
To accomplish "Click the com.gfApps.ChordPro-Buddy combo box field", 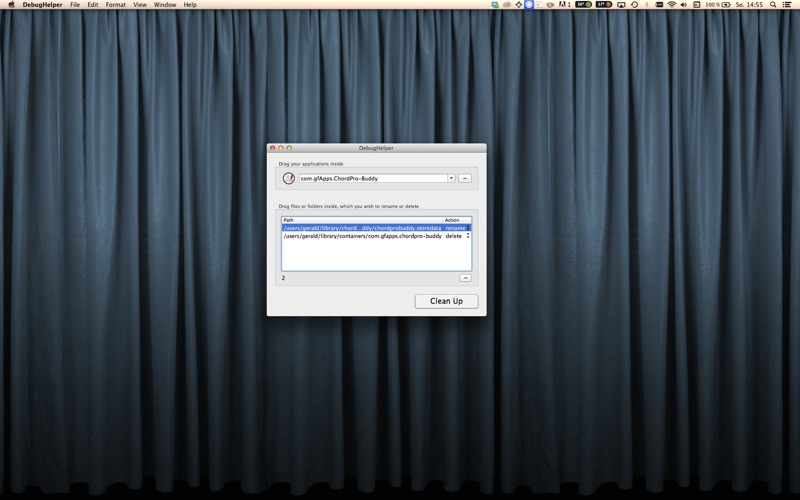I will tap(373, 178).
